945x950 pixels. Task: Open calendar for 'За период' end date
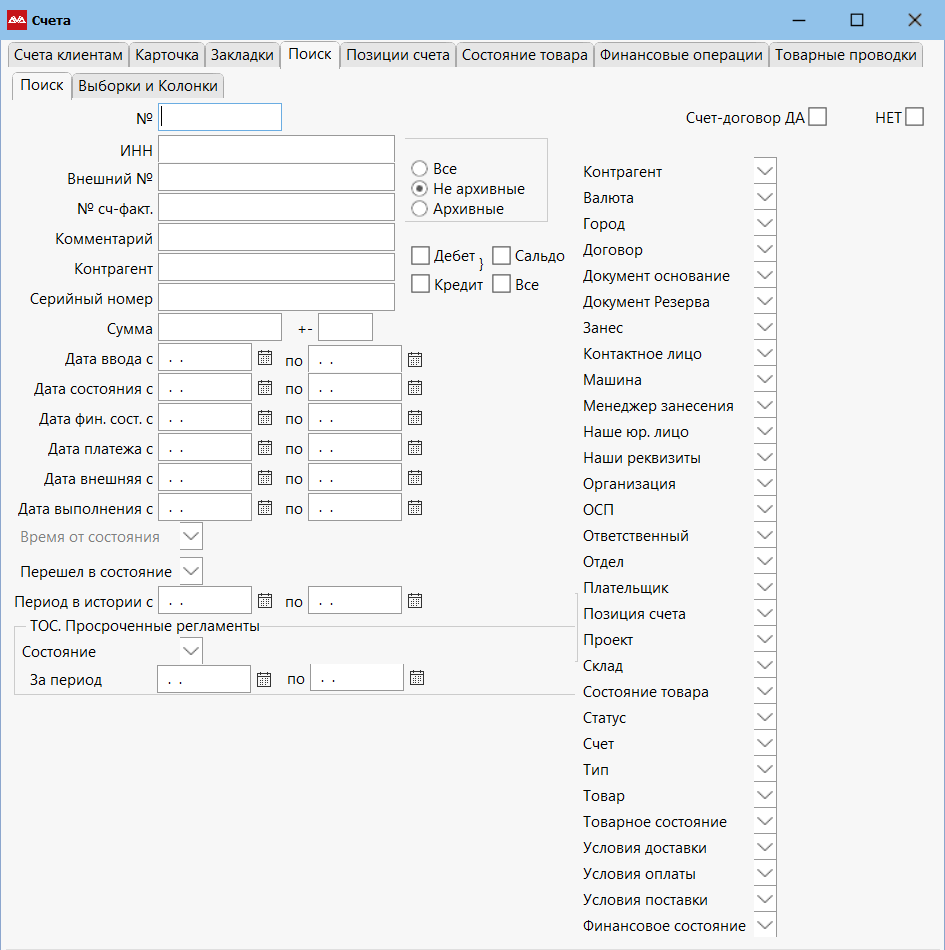pos(417,679)
